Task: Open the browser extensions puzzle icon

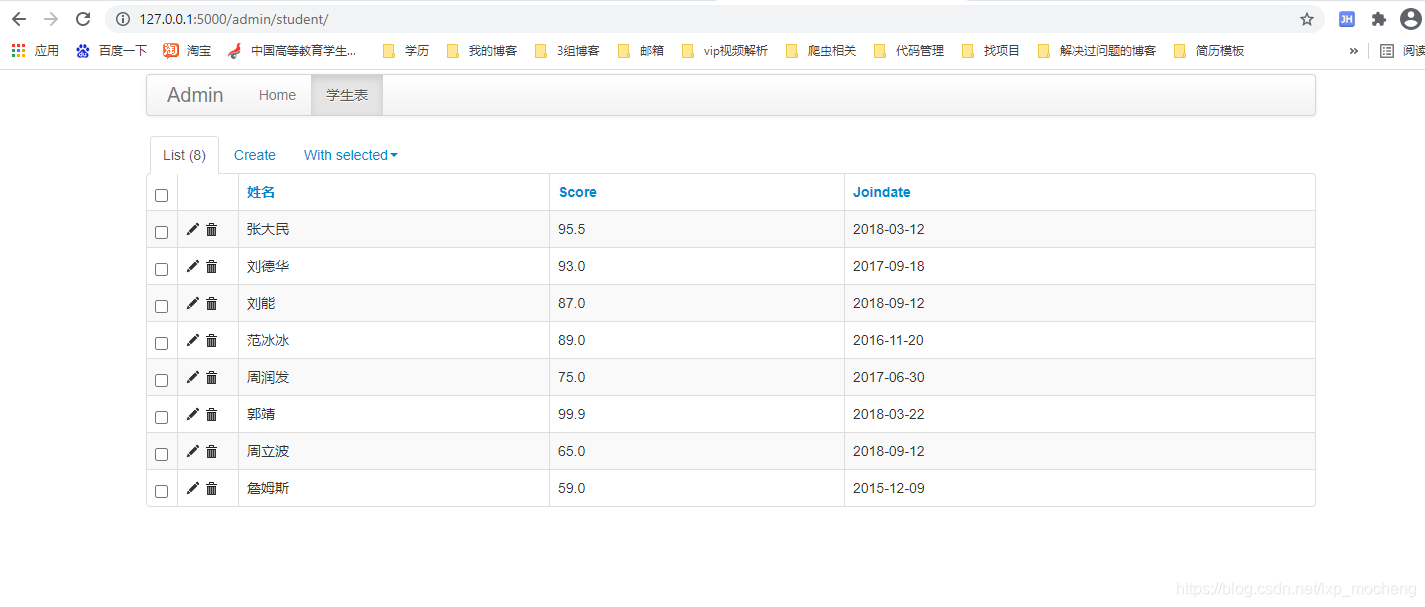Action: (1379, 19)
